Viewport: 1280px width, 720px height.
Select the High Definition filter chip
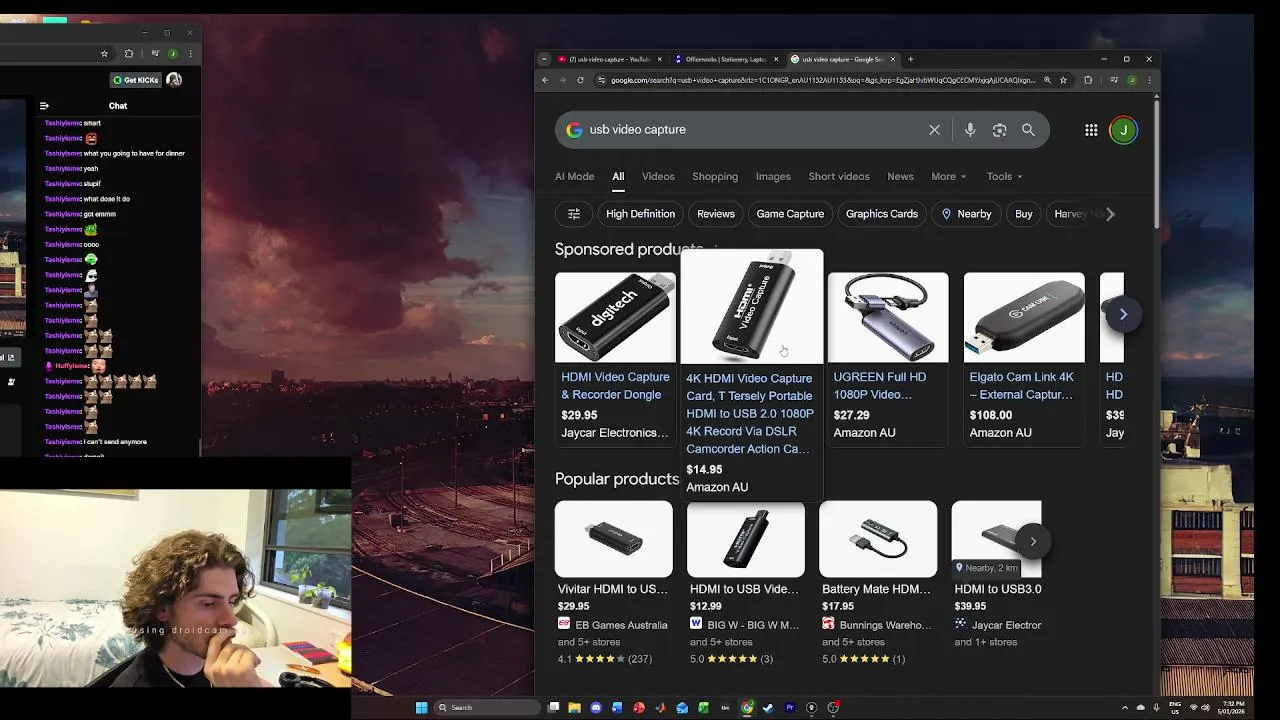(640, 214)
